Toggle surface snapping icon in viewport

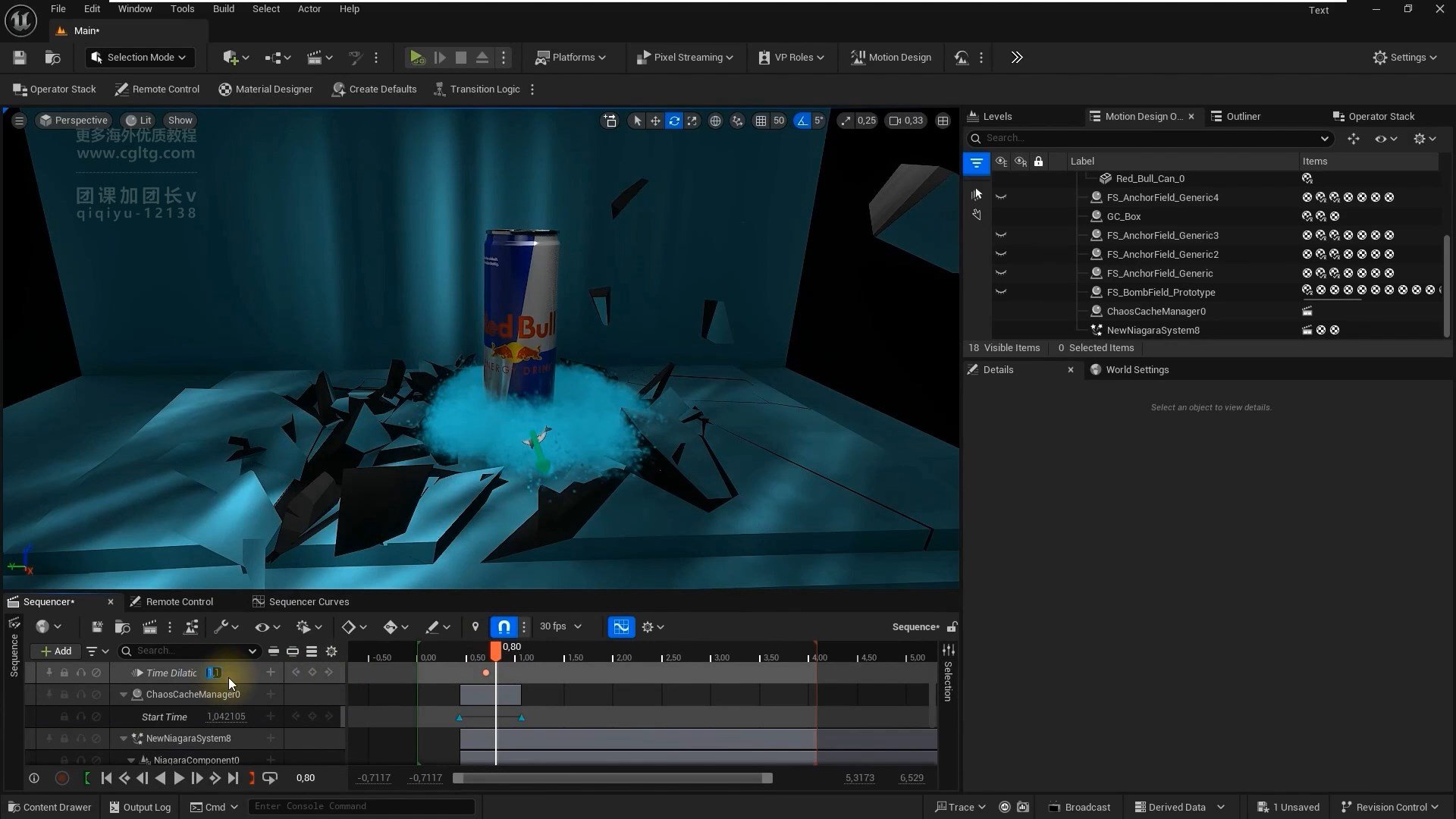coord(737,121)
